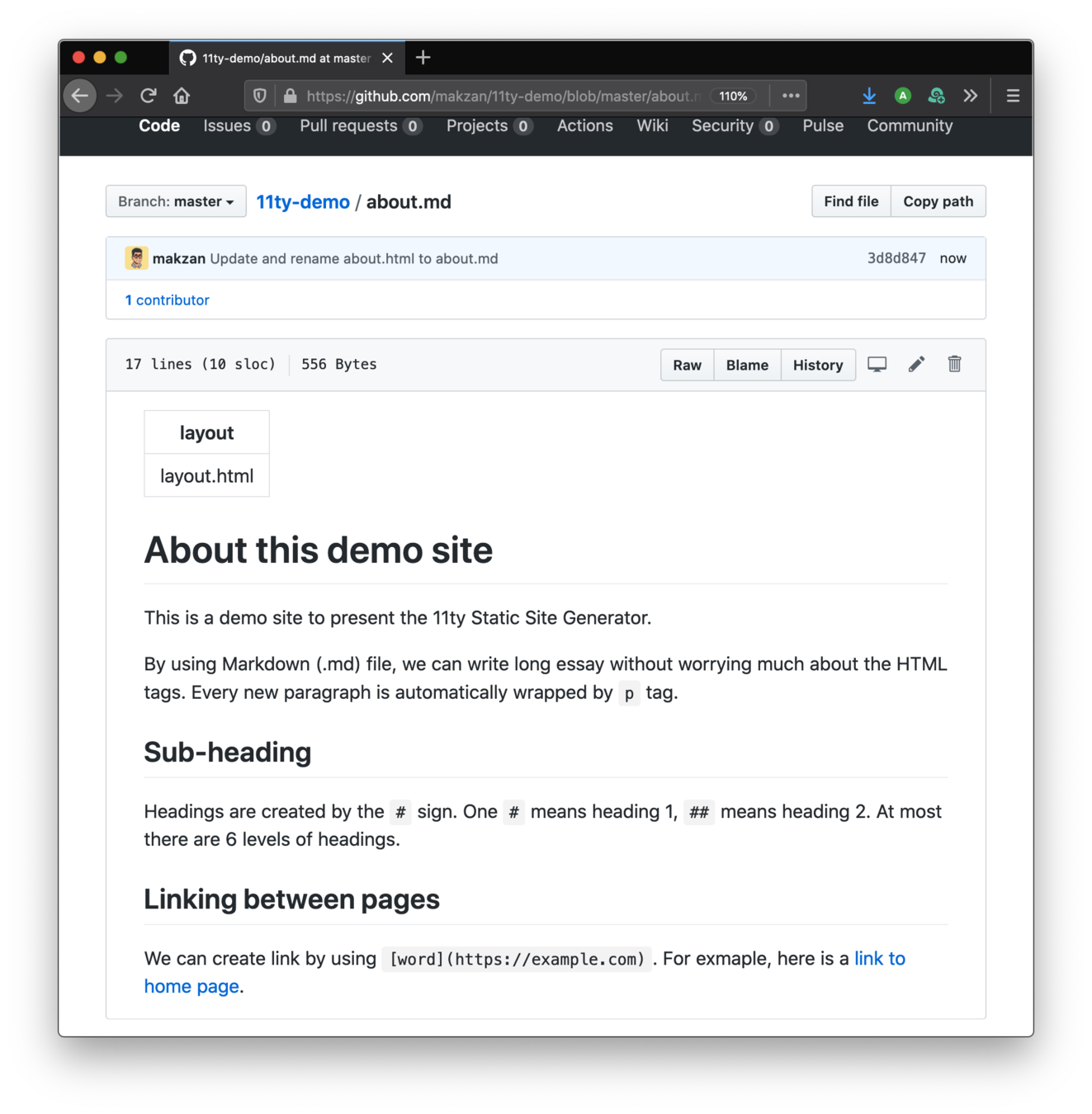
Task: Click makzan's avatar image
Action: tap(136, 258)
